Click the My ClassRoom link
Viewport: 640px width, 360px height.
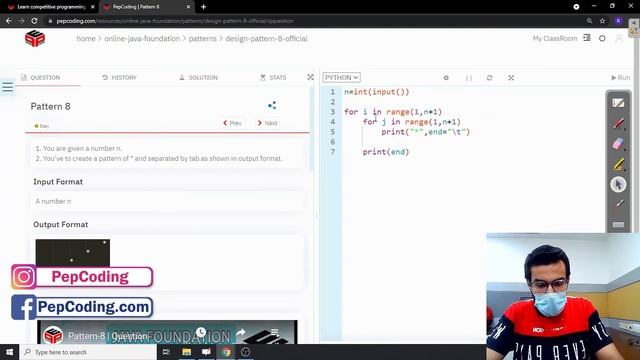[x=555, y=38]
